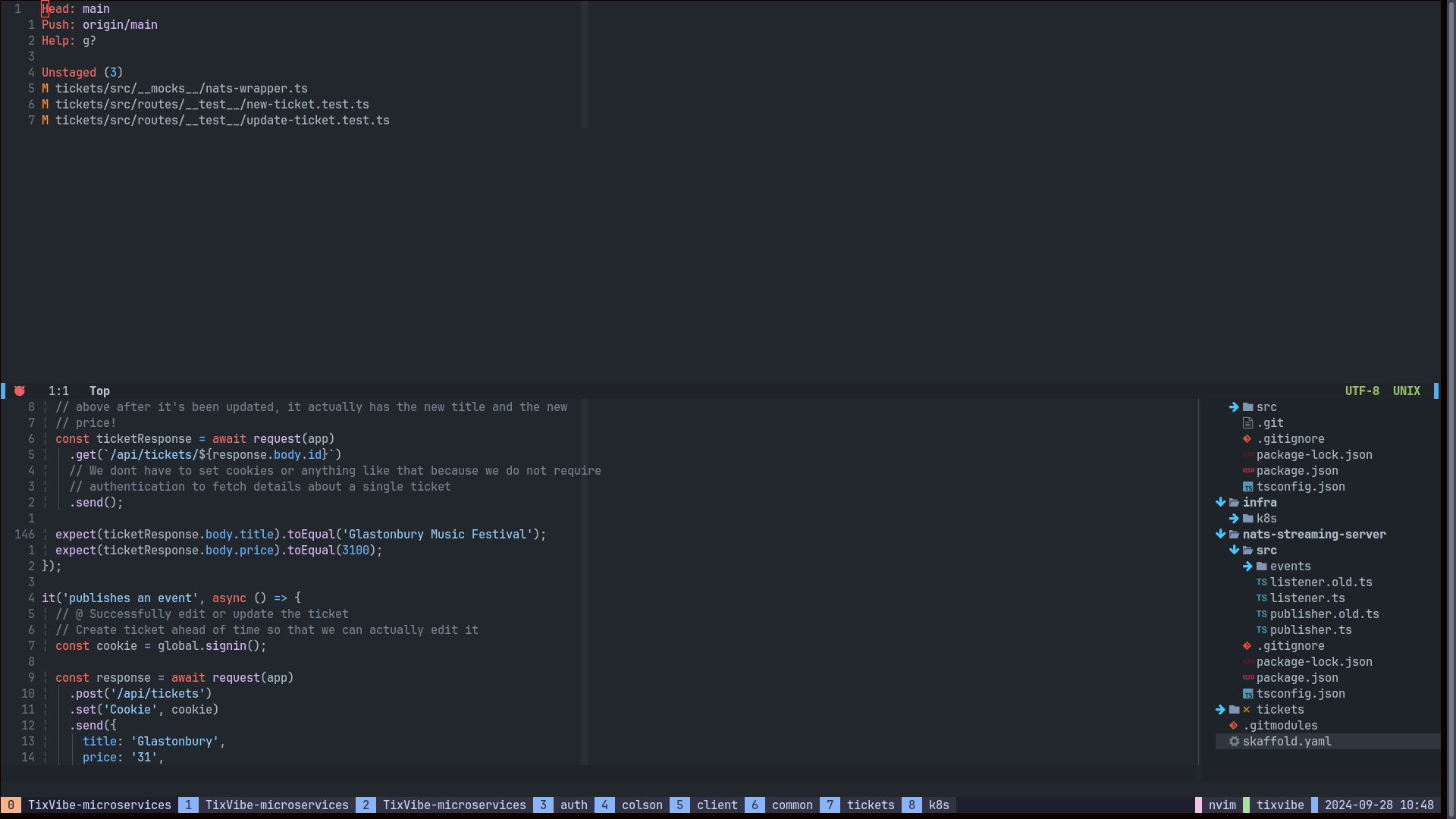Open publisher.ts in file tree
This screenshot has width=1456, height=819.
[1310, 630]
